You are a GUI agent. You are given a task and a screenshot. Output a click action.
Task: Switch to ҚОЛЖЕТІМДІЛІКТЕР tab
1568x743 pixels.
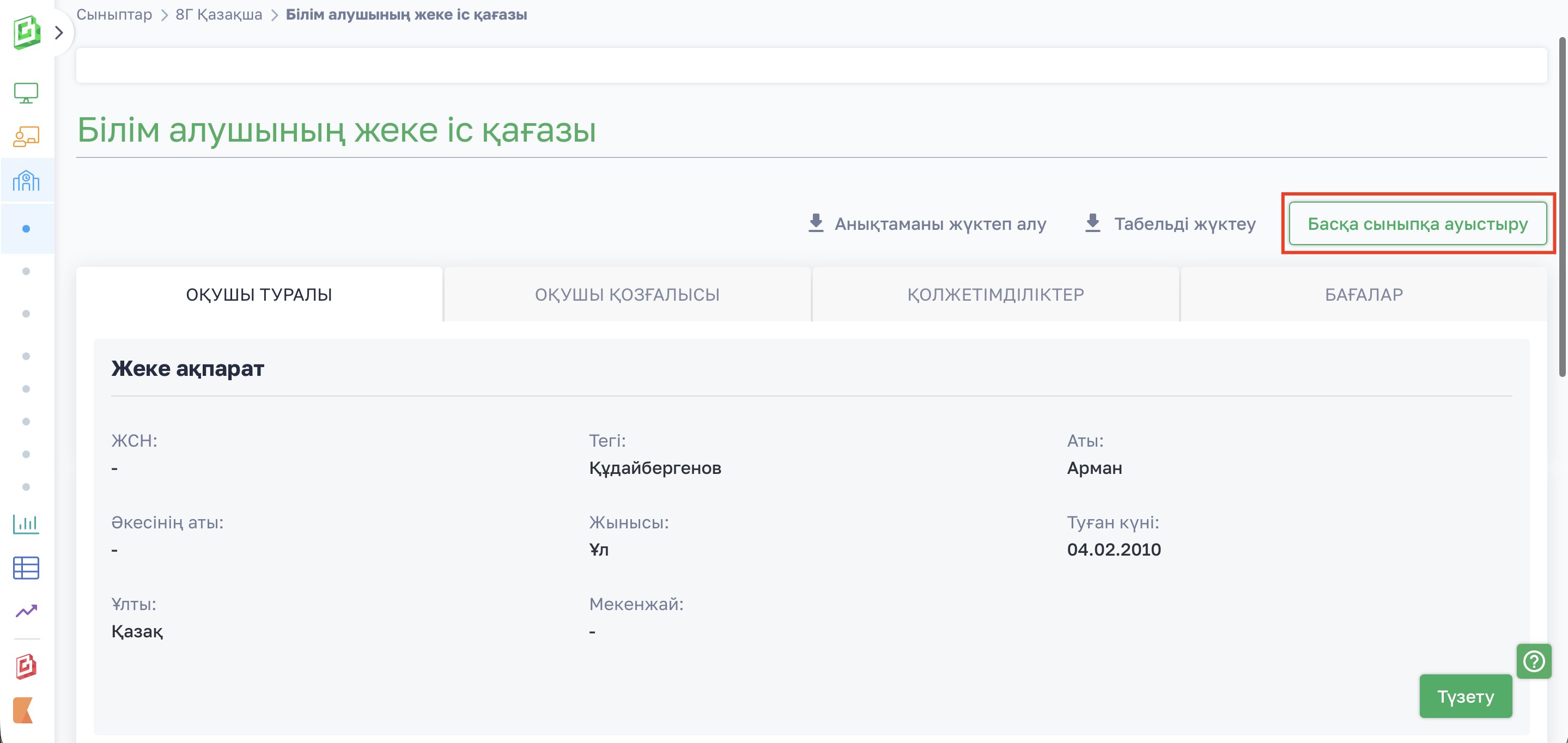[x=995, y=295]
